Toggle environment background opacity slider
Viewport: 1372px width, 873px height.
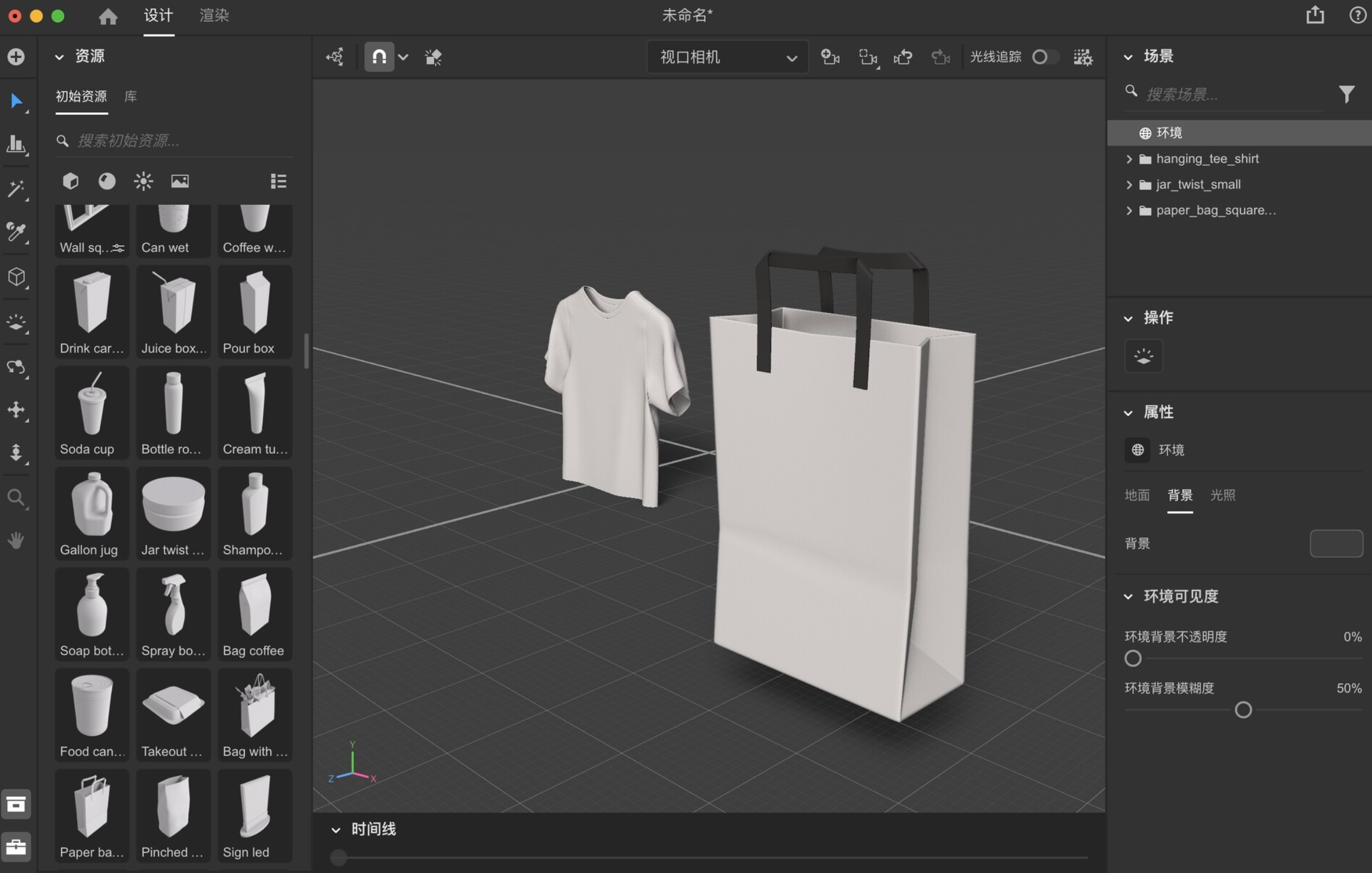(x=1133, y=657)
